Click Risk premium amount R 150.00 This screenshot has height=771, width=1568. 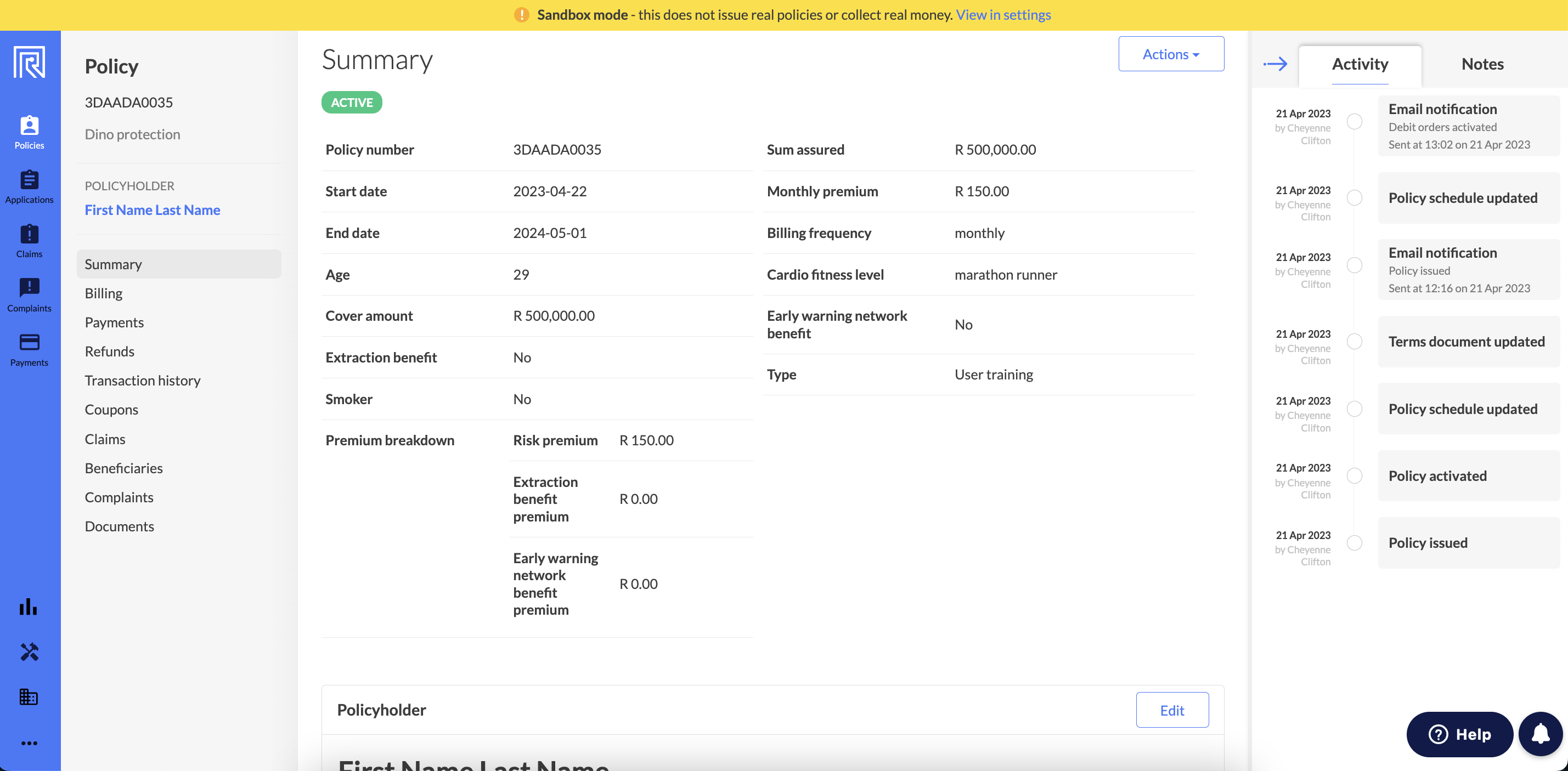point(646,440)
